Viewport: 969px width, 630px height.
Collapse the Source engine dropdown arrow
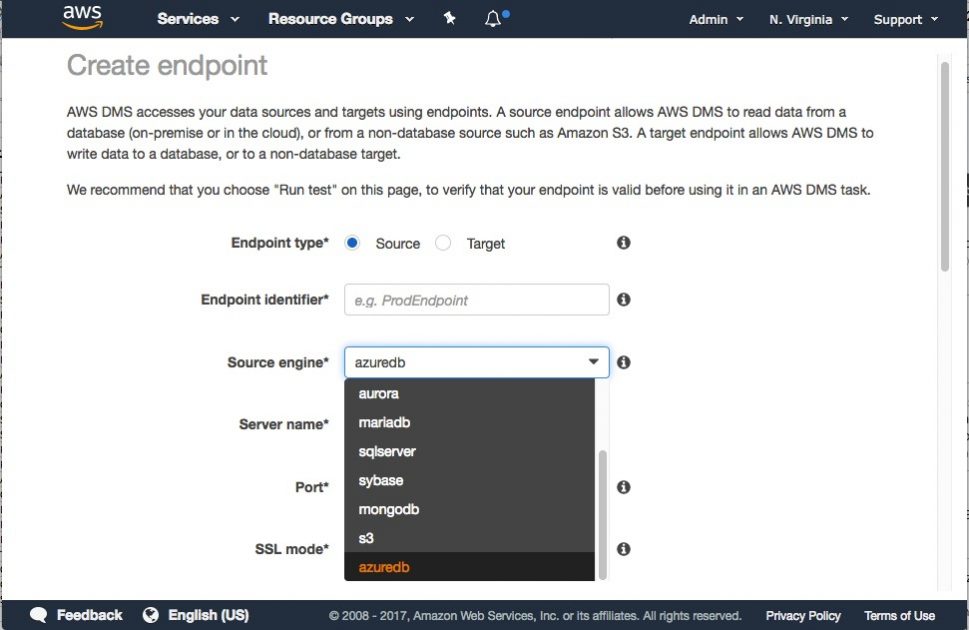click(592, 362)
